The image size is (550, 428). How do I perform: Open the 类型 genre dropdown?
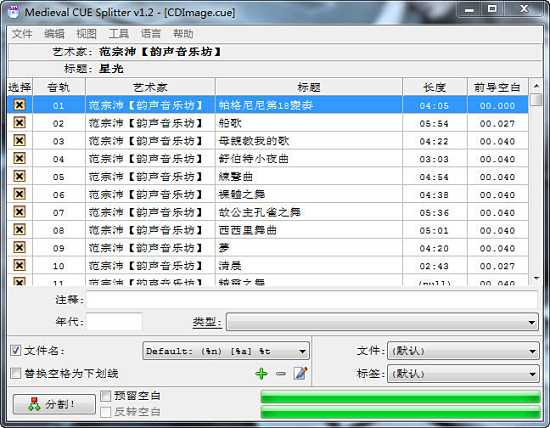click(x=382, y=322)
